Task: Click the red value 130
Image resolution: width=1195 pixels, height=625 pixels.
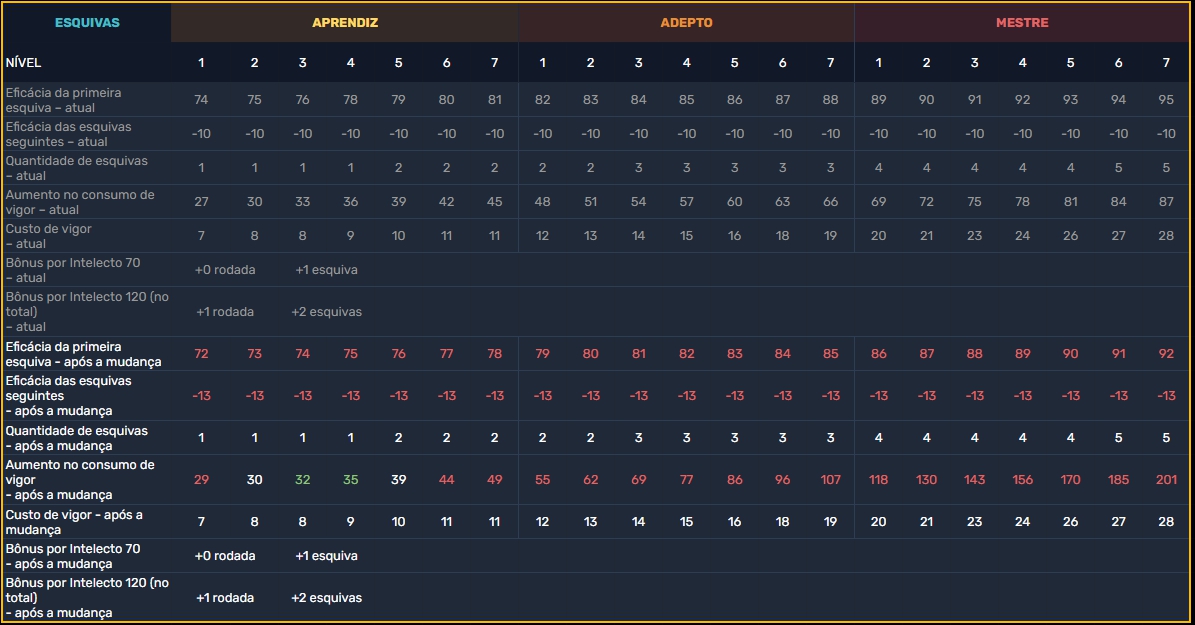Action: (x=926, y=479)
